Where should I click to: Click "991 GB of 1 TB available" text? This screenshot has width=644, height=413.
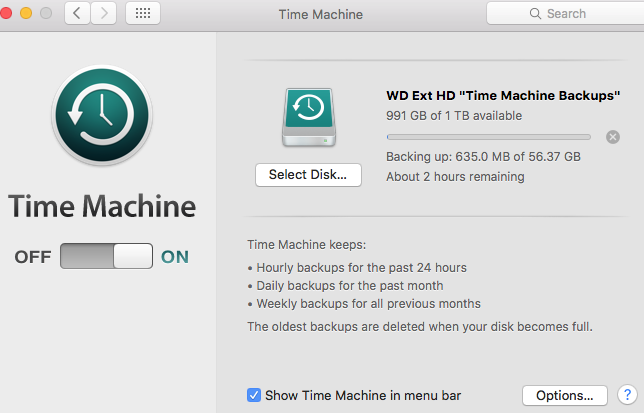tap(454, 116)
